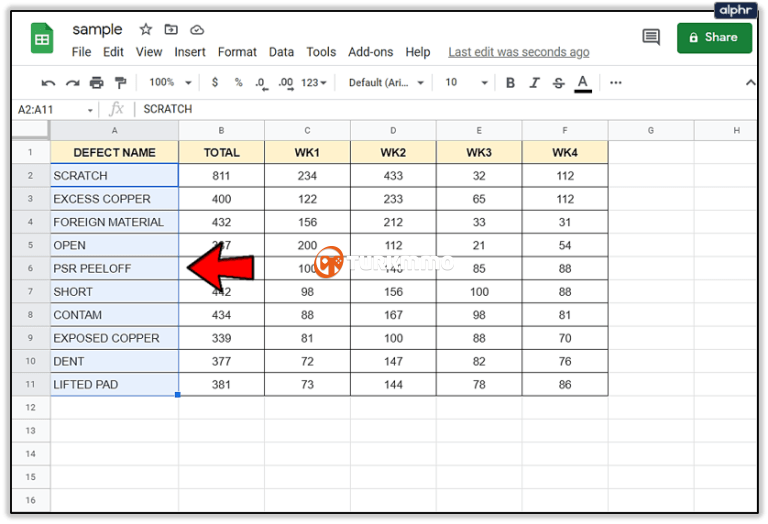The height and width of the screenshot is (524, 768).
Task: Open the 123 number format dropdown
Action: point(313,83)
